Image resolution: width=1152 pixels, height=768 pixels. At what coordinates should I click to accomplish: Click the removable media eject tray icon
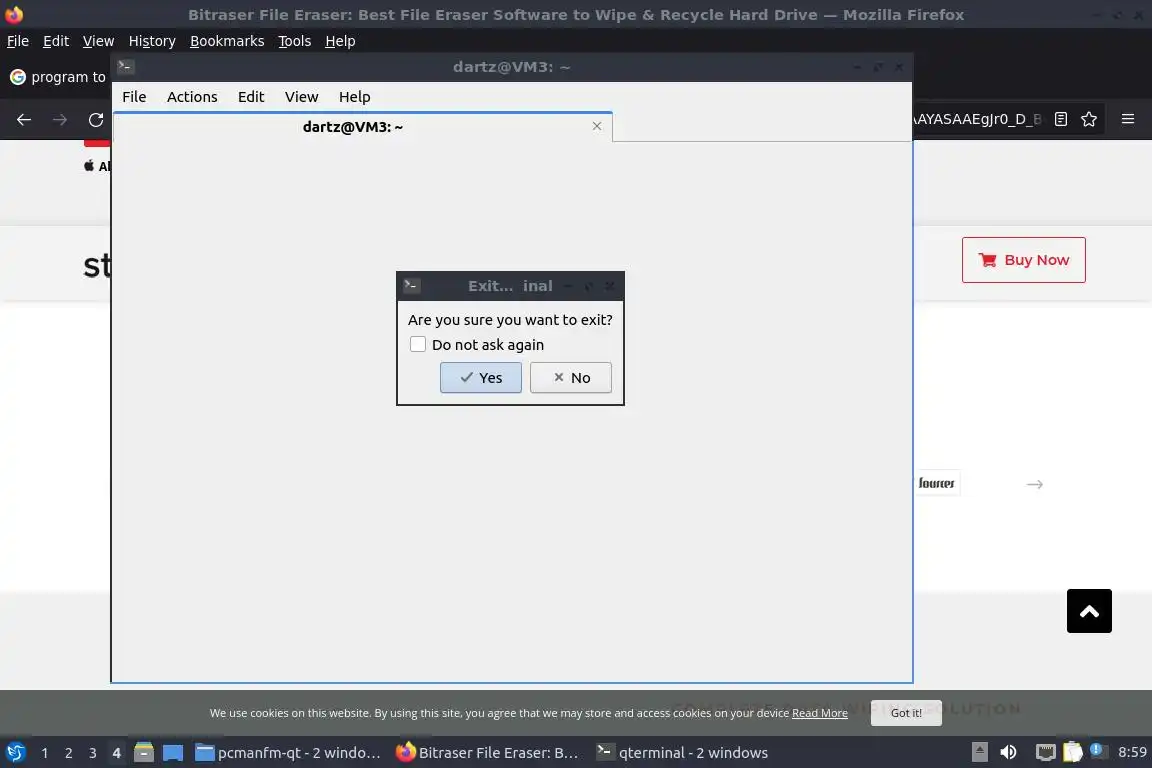979,752
